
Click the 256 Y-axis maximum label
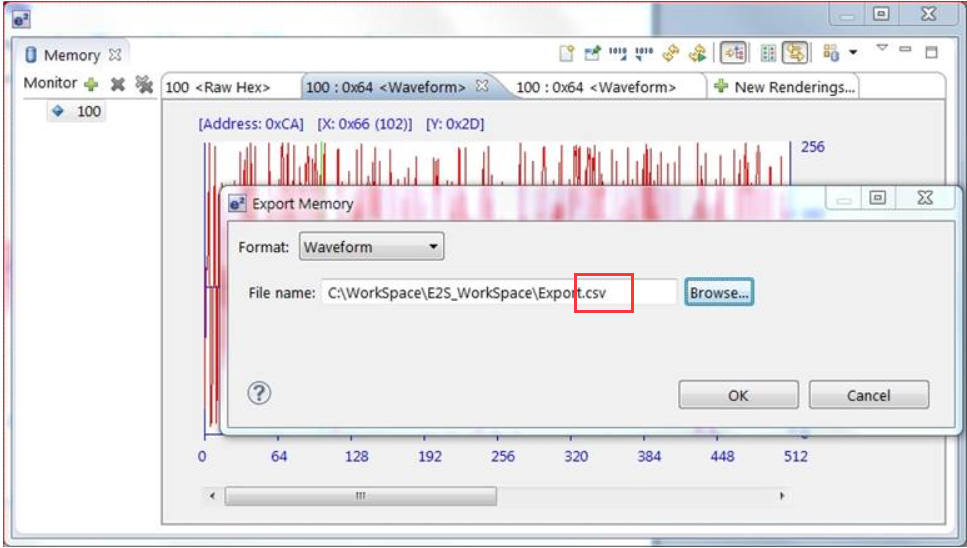coord(812,147)
